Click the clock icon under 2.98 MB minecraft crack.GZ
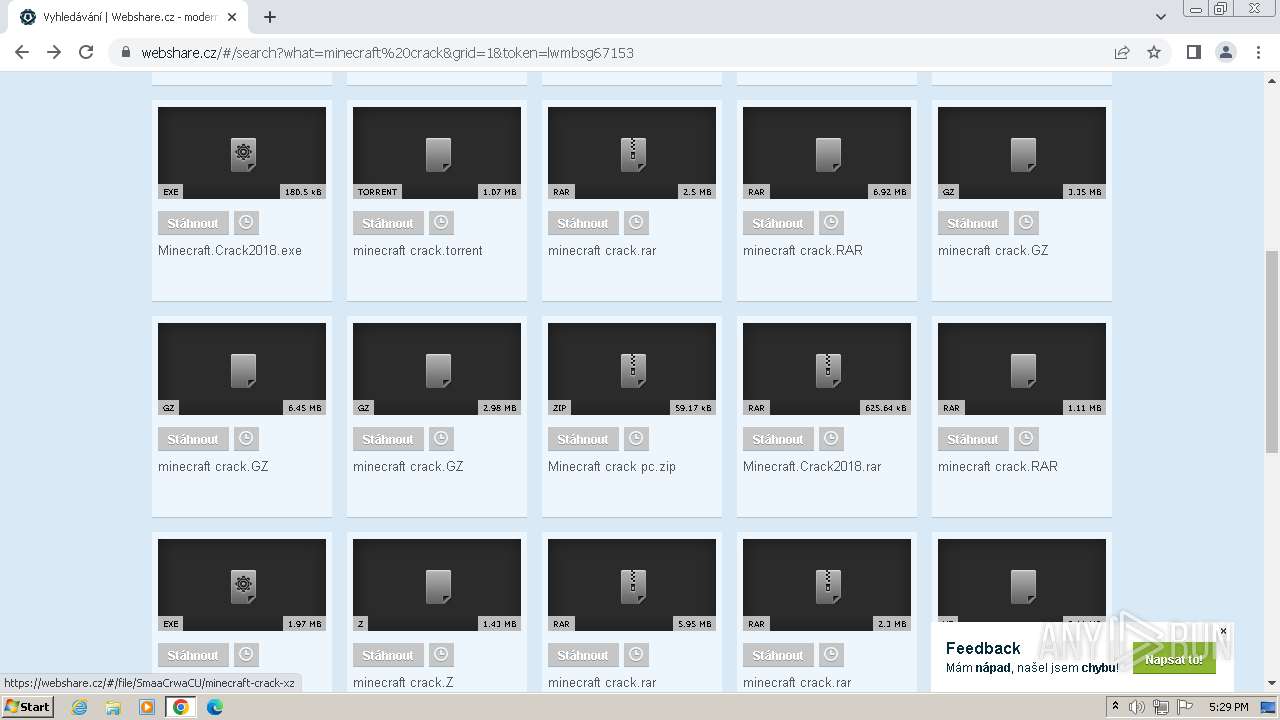The image size is (1280, 720). point(441,439)
